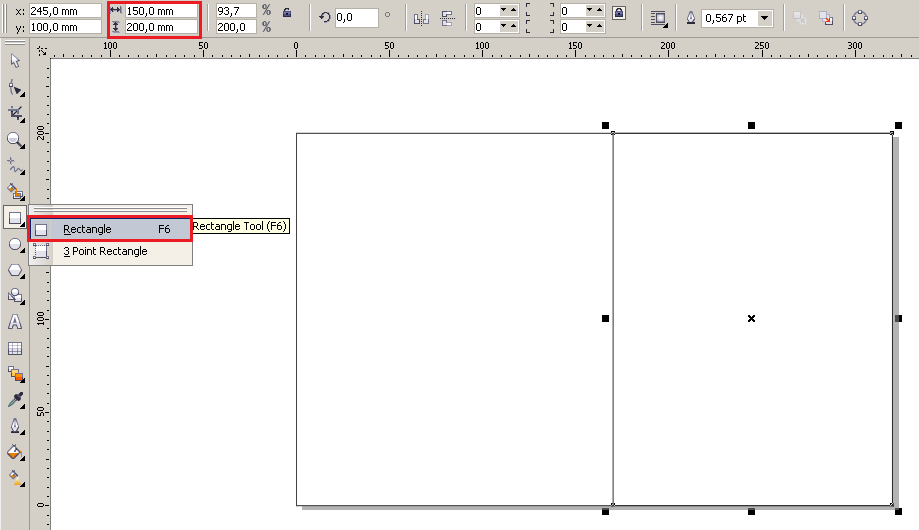This screenshot has height=530, width=919.
Task: Increase the bottom-right corner roundness value
Action: pos(600,26)
